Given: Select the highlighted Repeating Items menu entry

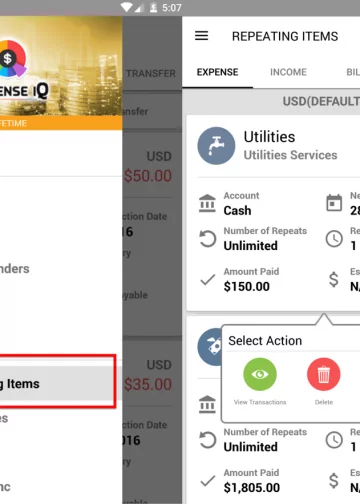Looking at the screenshot, I should point(57,383).
